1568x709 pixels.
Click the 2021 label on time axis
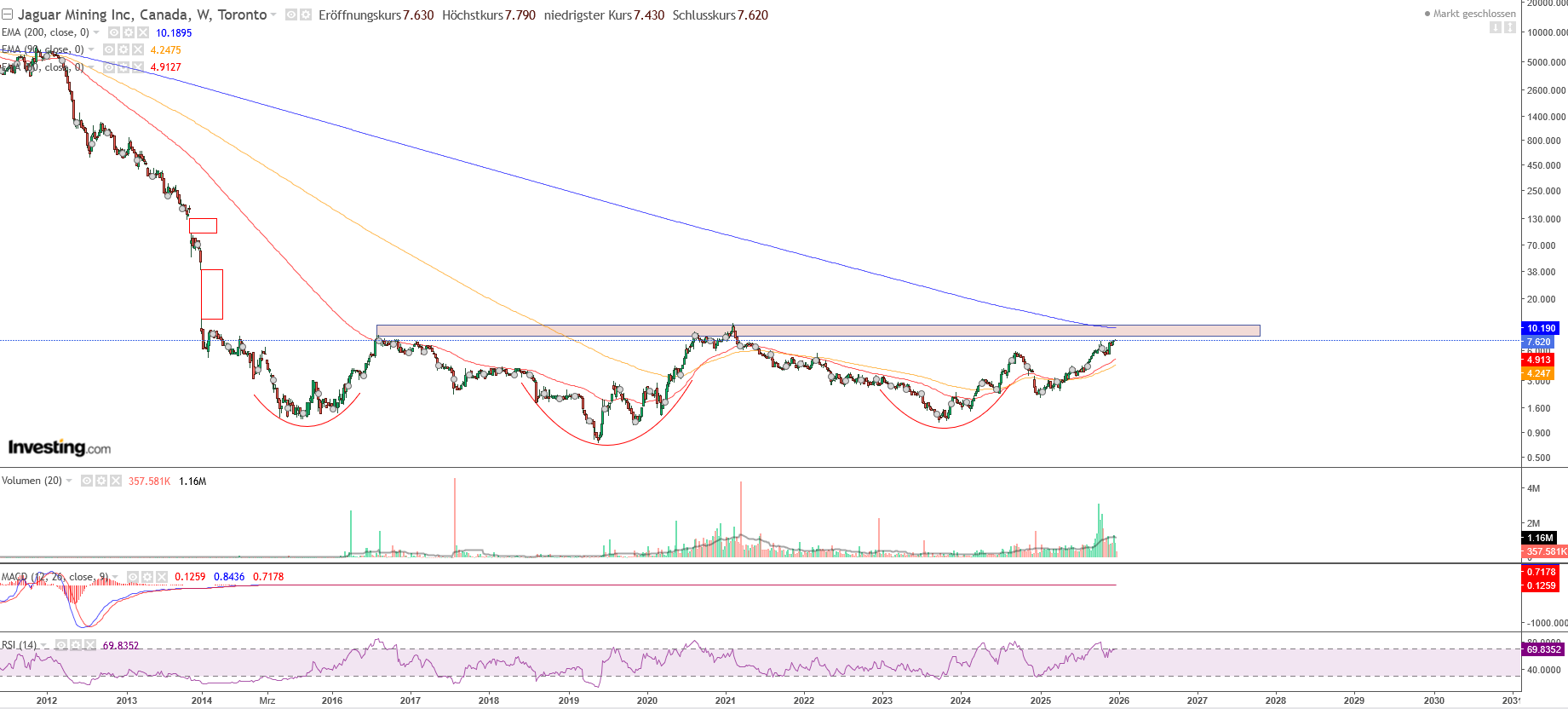pyautogui.click(x=725, y=700)
